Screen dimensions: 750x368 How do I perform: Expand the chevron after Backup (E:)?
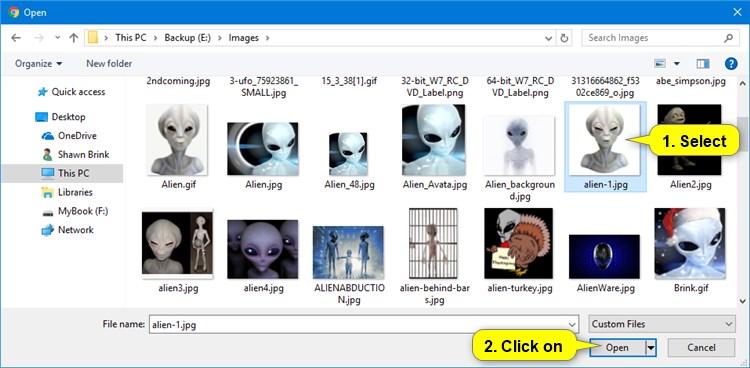pyautogui.click(x=220, y=38)
